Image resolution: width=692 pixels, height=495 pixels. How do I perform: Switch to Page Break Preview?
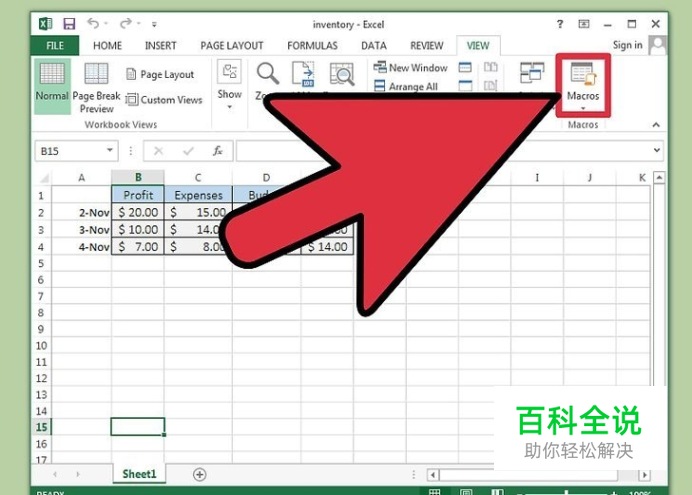pos(96,87)
